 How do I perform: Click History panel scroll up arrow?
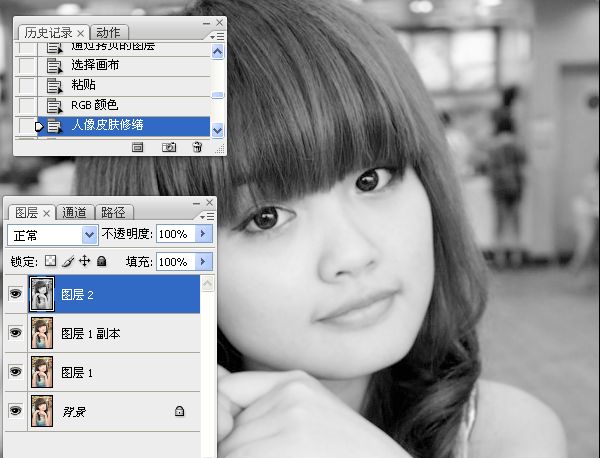[x=217, y=51]
